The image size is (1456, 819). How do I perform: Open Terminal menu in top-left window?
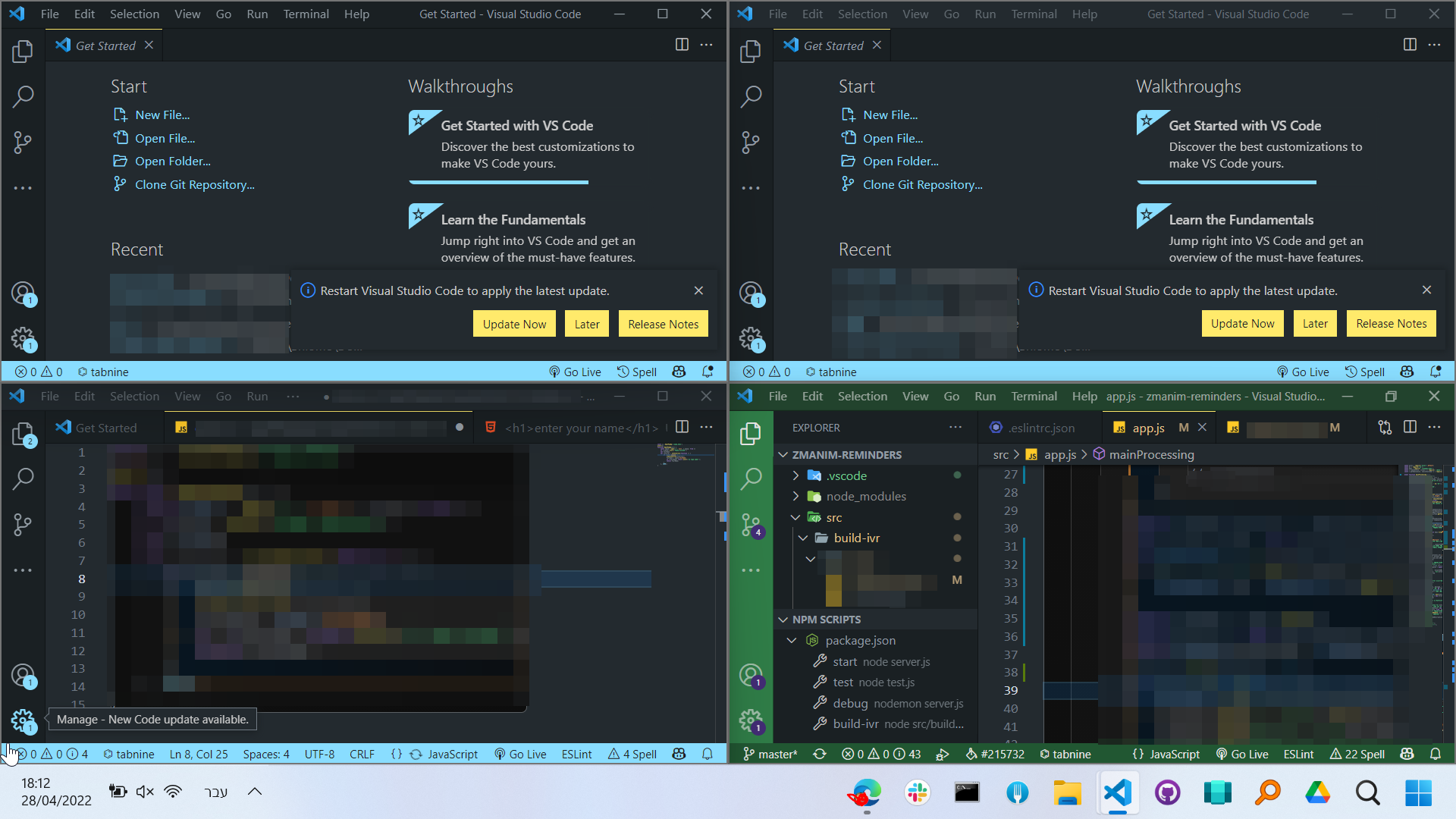click(x=306, y=14)
